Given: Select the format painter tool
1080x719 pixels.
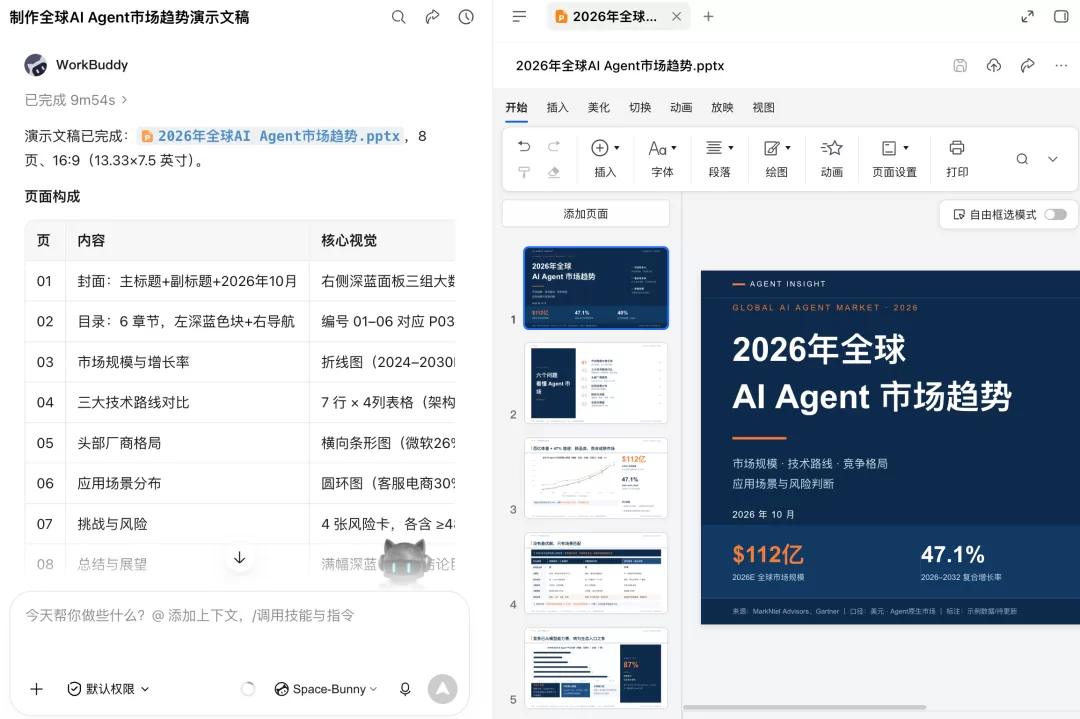Looking at the screenshot, I should click(x=524, y=172).
